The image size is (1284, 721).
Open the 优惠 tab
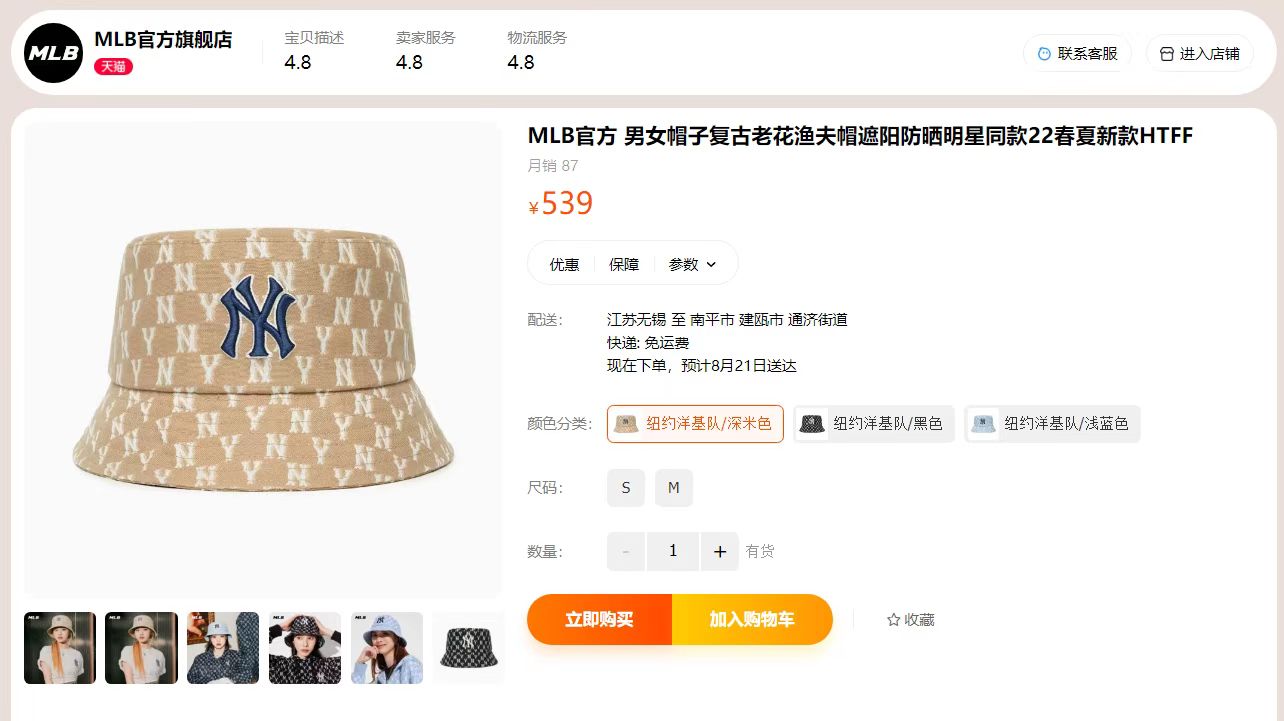[x=564, y=264]
